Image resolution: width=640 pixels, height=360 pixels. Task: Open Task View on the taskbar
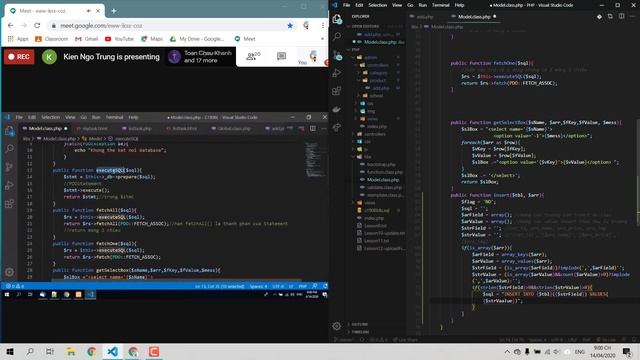(50, 351)
